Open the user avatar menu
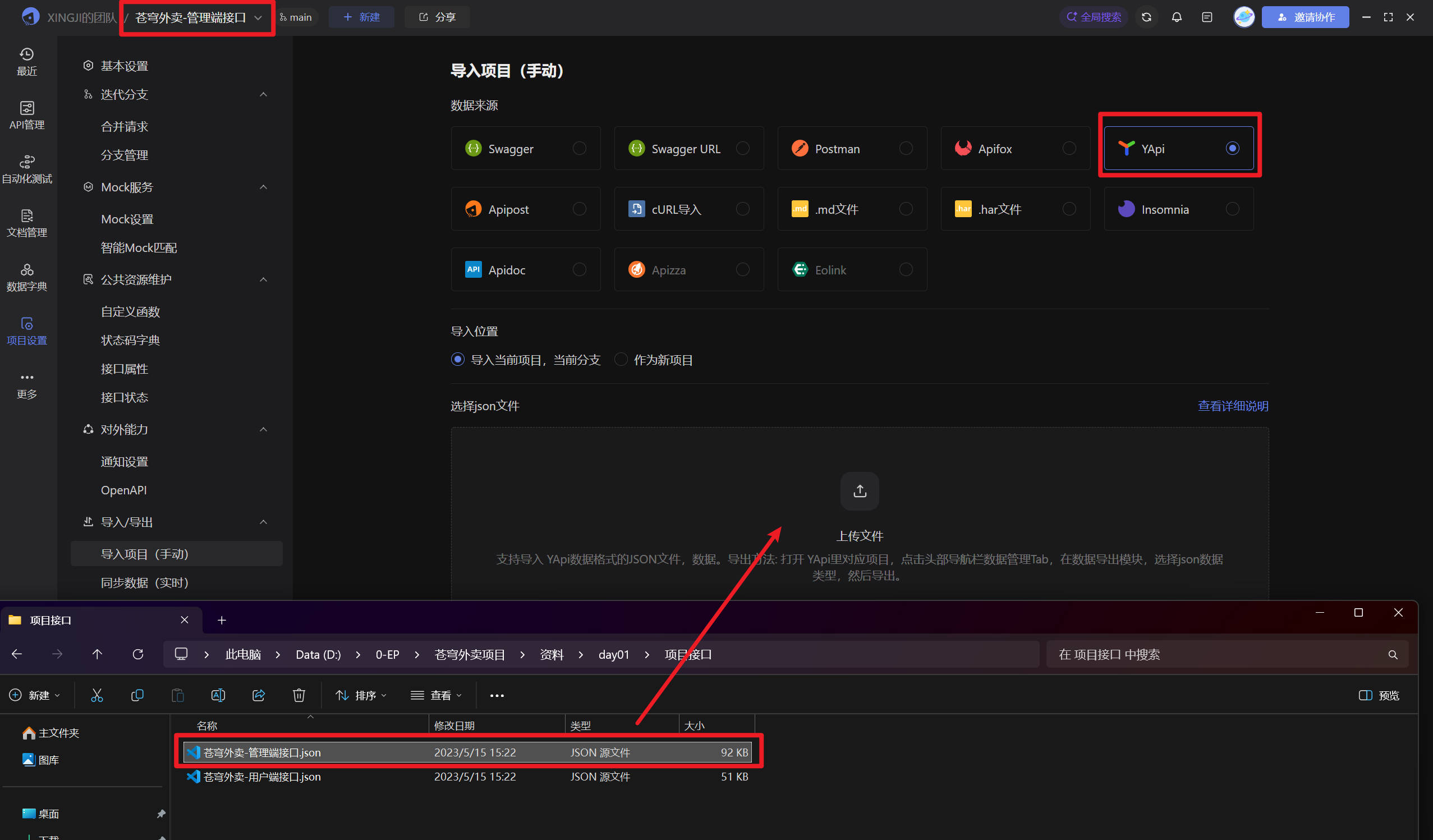 [1244, 17]
